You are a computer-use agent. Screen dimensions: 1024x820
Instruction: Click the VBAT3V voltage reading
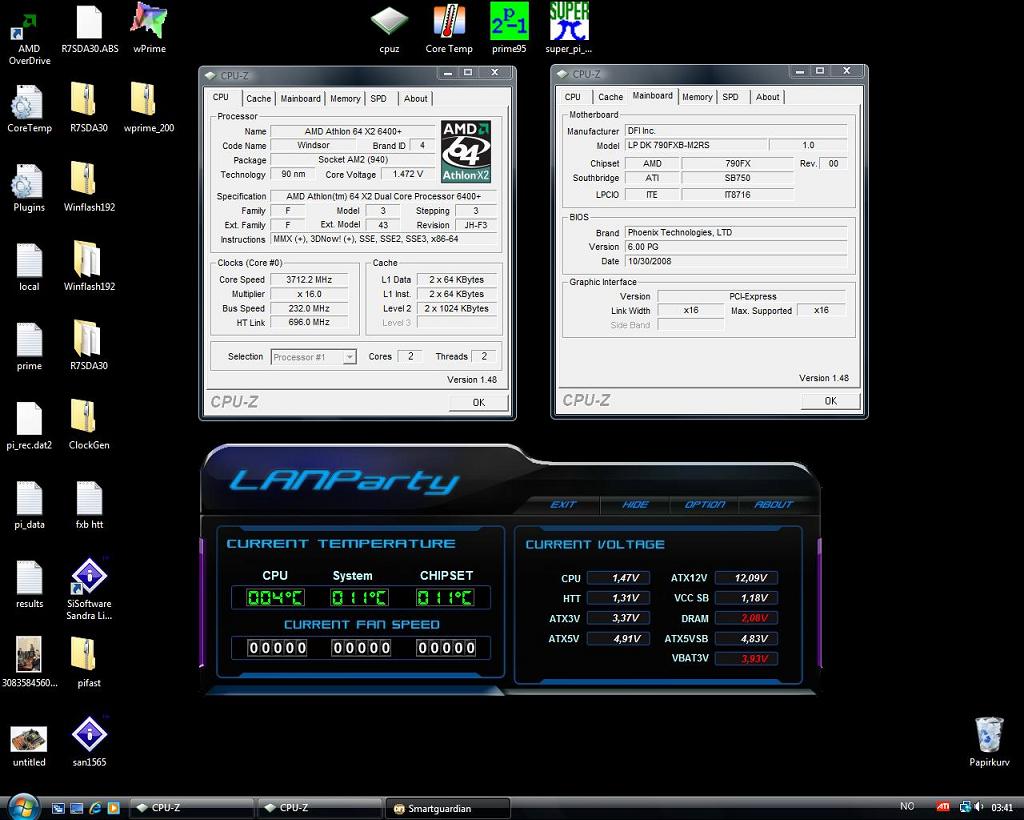point(746,658)
